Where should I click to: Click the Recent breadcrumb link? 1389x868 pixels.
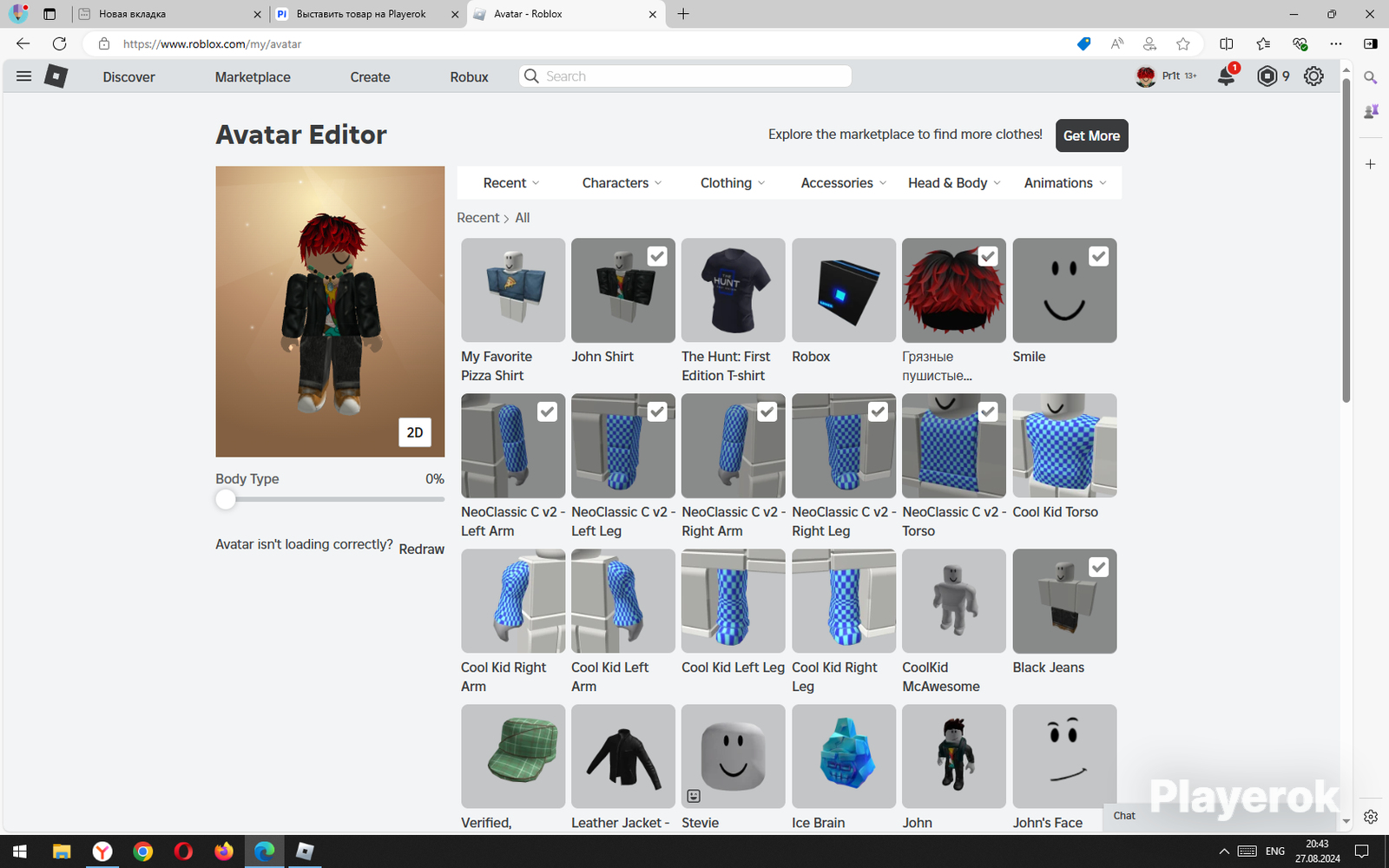(x=478, y=218)
